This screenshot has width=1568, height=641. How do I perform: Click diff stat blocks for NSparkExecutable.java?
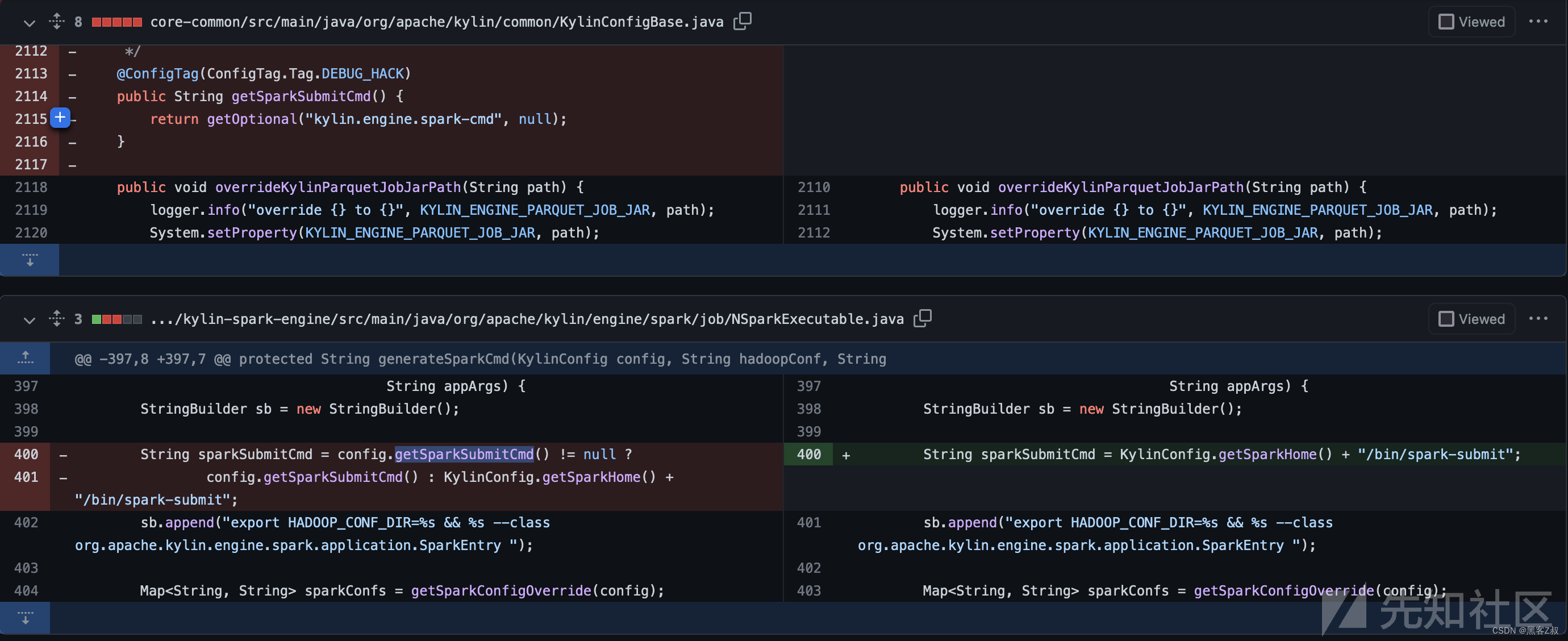(116, 318)
